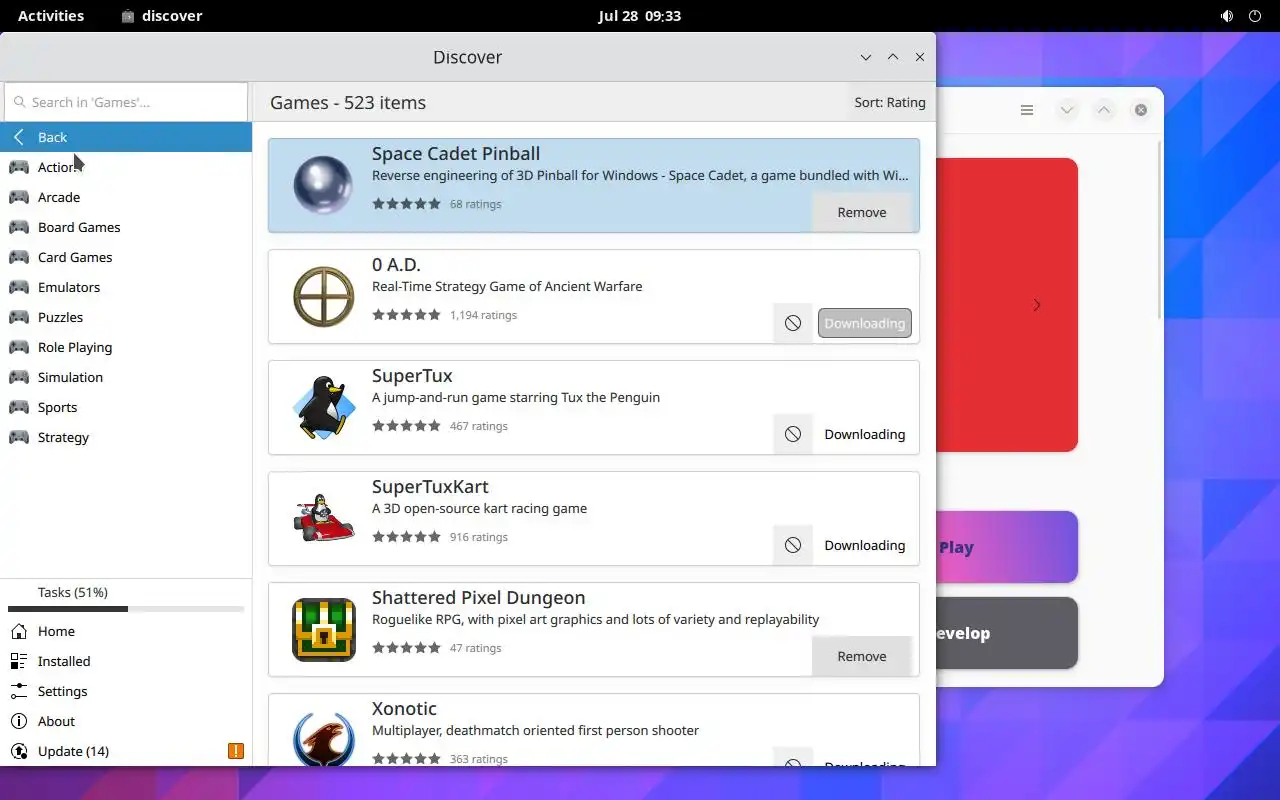Click the SuperTux Downloading label

point(865,434)
